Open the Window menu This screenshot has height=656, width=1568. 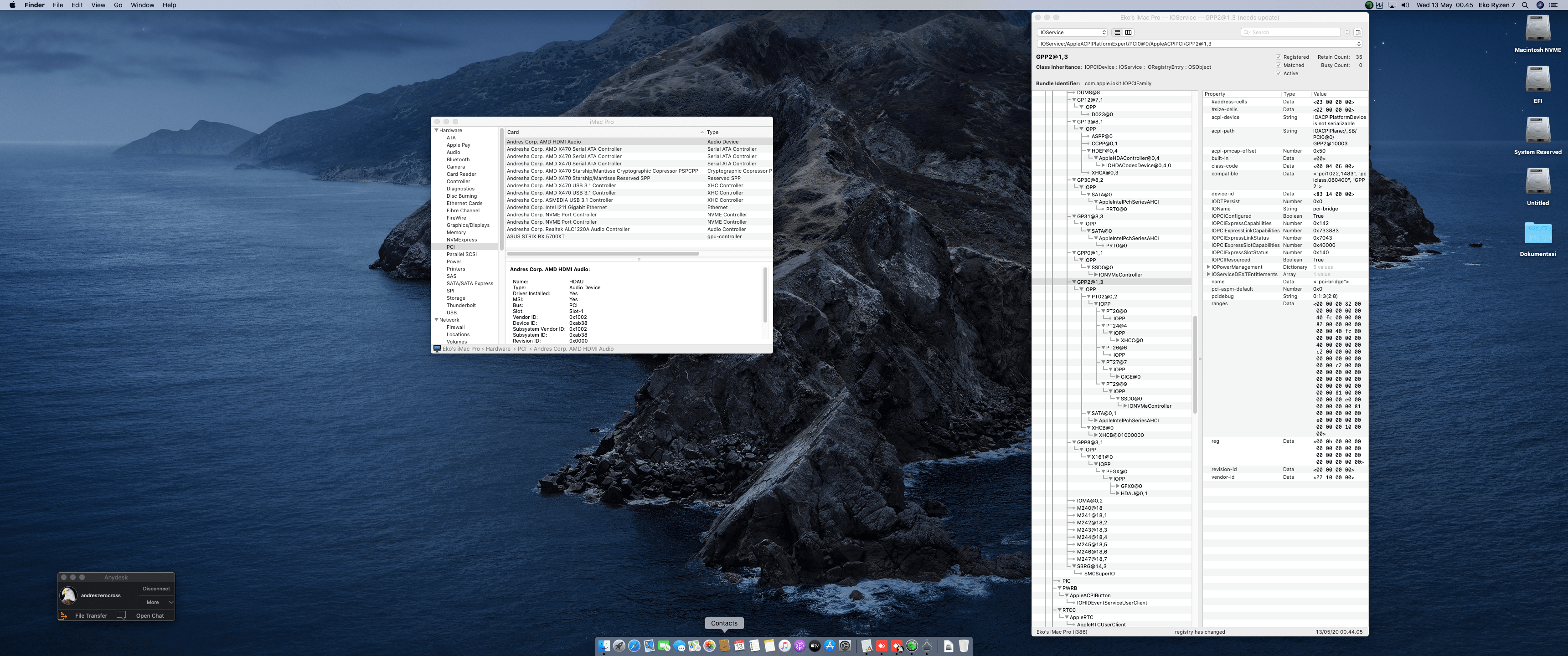[142, 5]
